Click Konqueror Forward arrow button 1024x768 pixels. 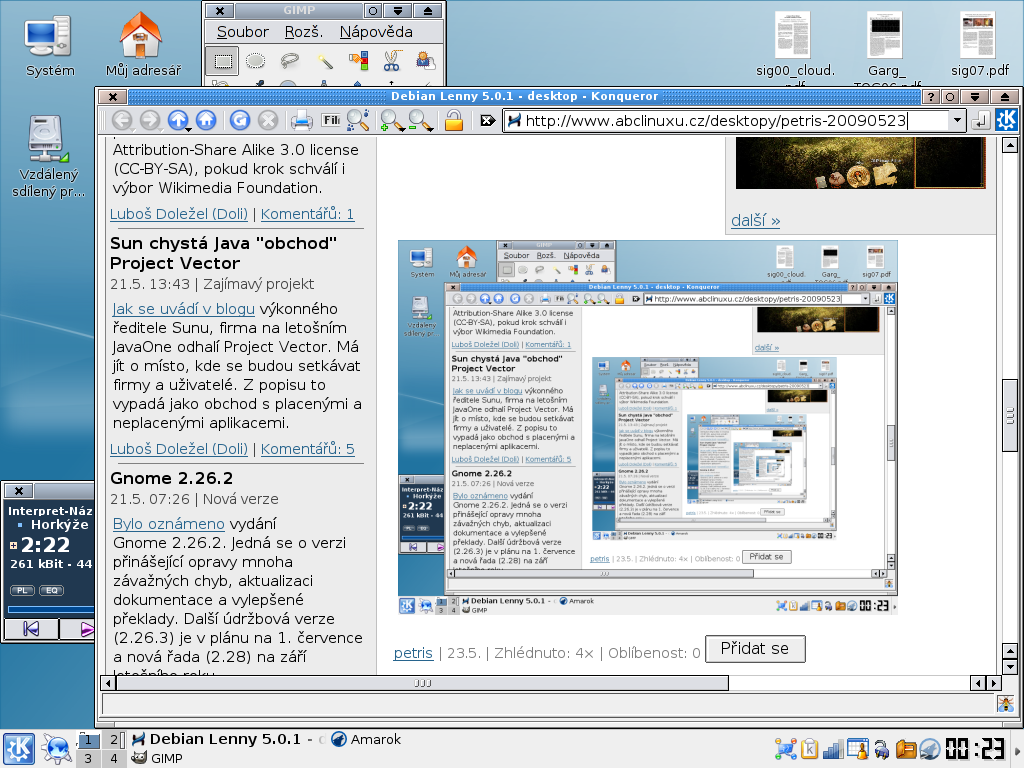[x=150, y=120]
